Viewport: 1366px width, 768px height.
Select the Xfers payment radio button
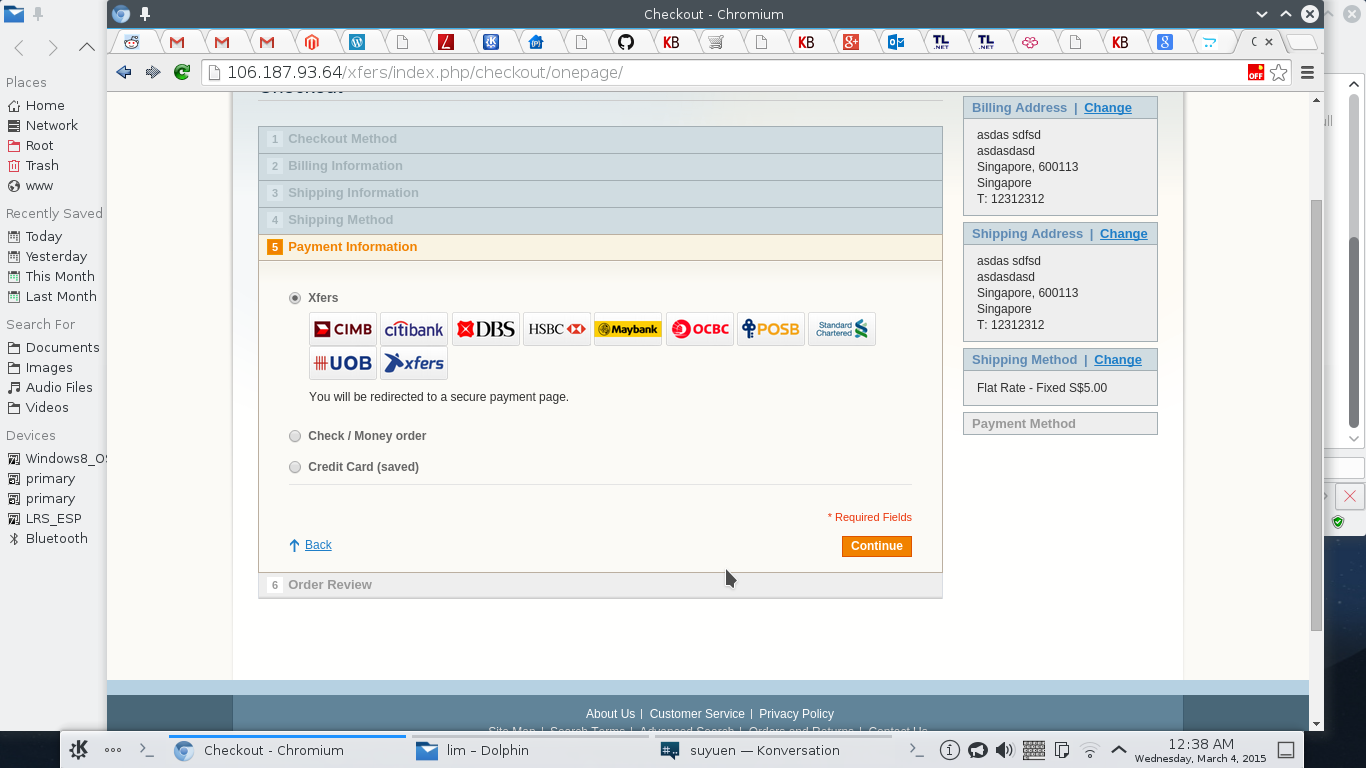point(295,298)
